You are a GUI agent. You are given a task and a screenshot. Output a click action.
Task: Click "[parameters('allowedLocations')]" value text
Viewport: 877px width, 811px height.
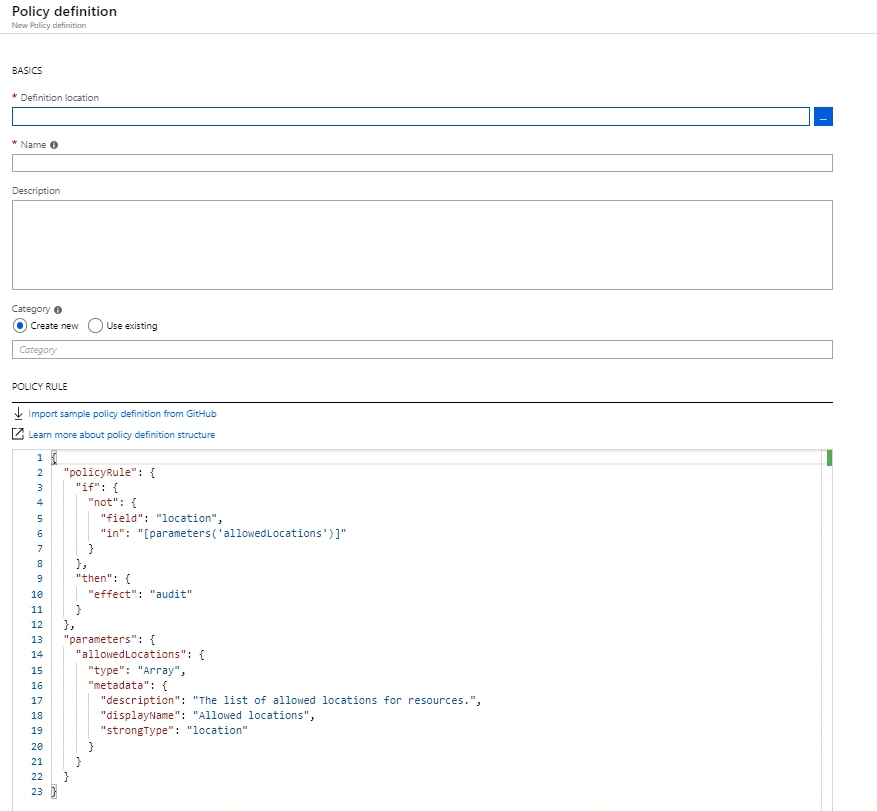click(242, 534)
